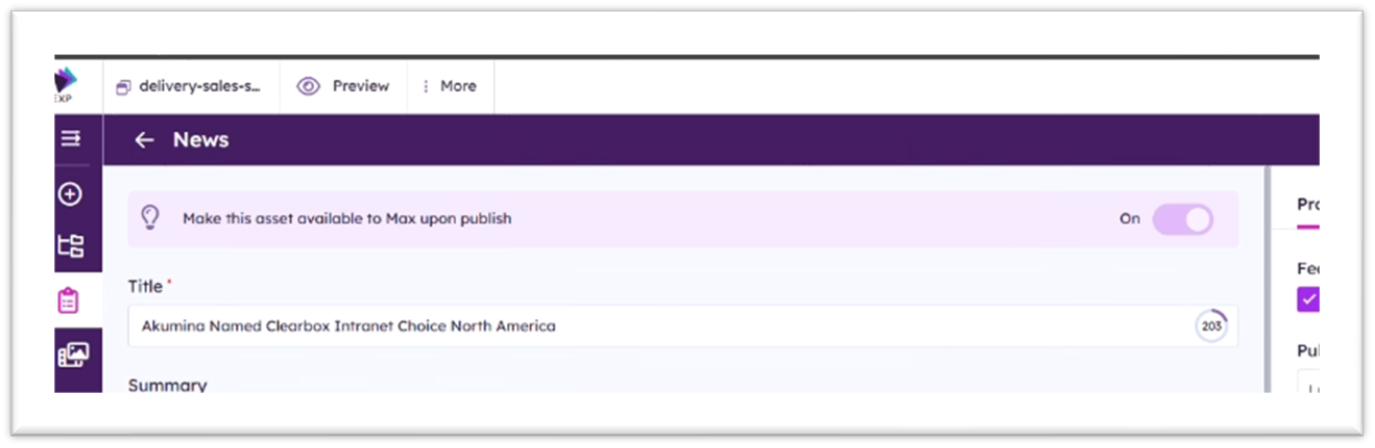The image size is (1375, 448).
Task: Click the Akumina EXP logo
Action: (x=66, y=85)
